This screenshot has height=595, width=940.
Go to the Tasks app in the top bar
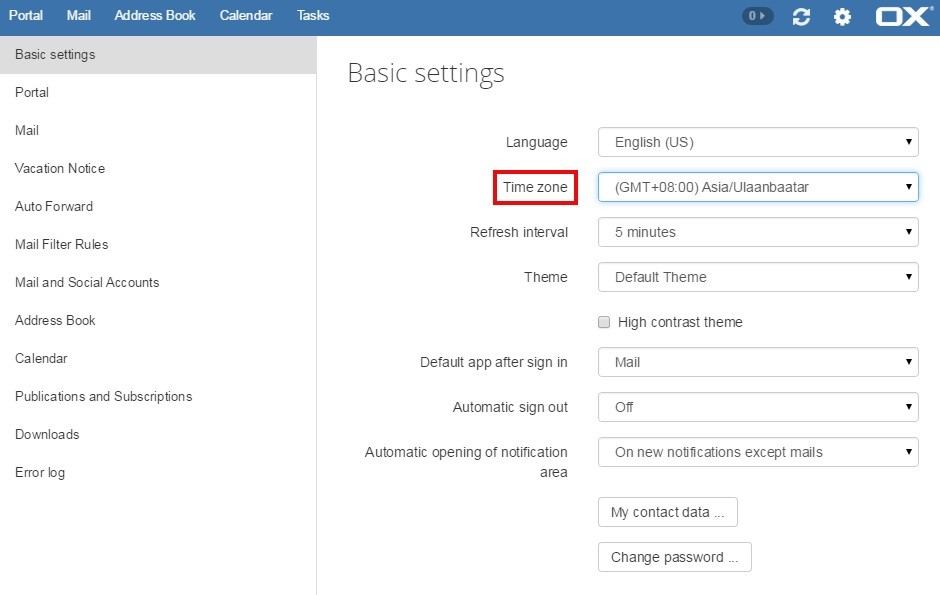313,16
